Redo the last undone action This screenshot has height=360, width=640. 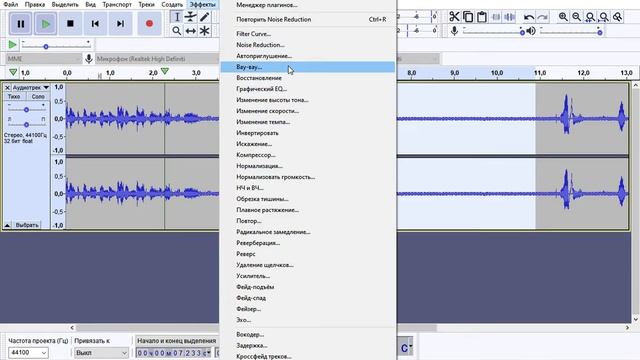542,17
